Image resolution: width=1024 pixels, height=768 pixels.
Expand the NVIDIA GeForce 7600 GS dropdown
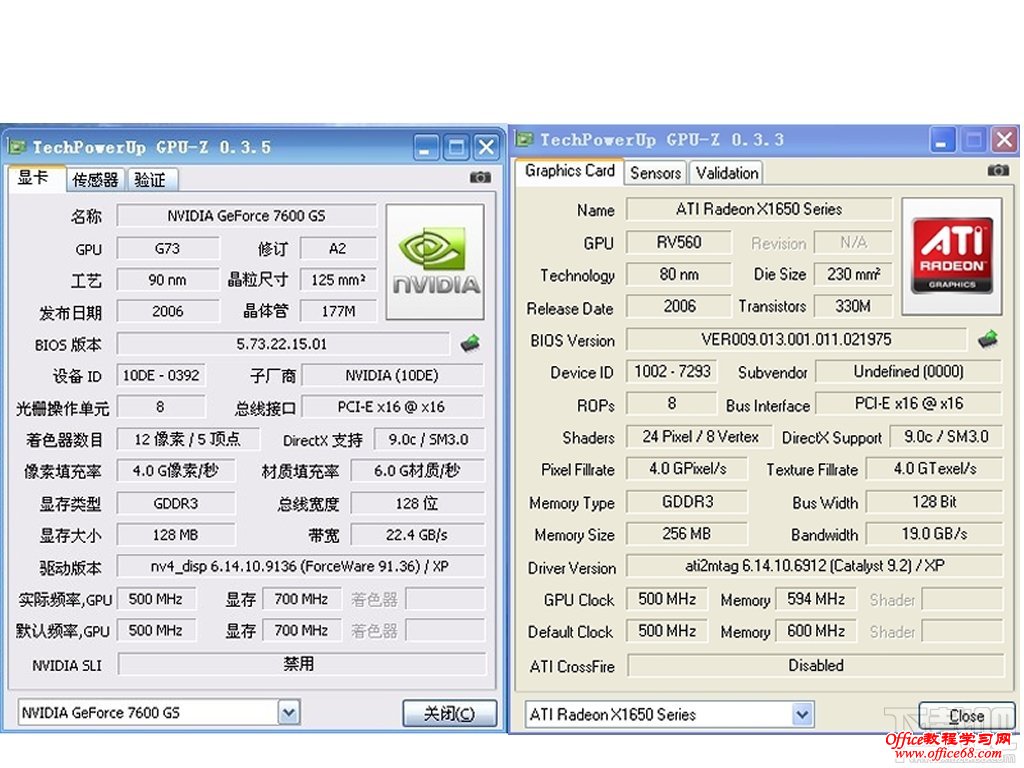[x=289, y=712]
